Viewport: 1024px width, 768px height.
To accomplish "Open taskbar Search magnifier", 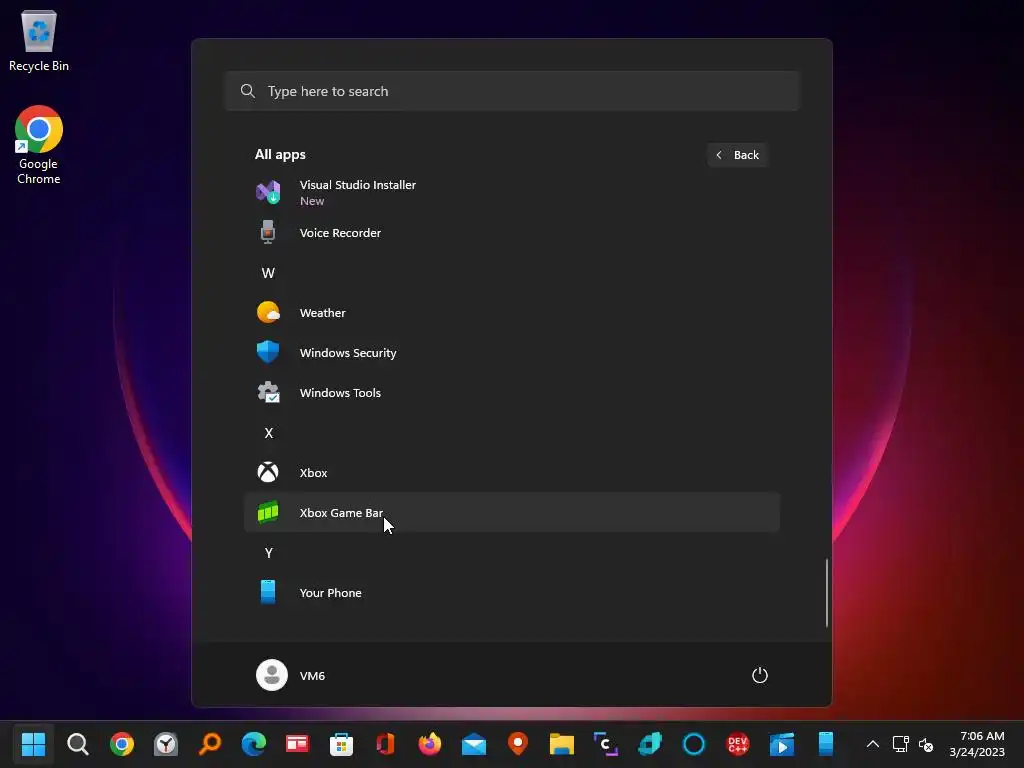I will (x=78, y=744).
